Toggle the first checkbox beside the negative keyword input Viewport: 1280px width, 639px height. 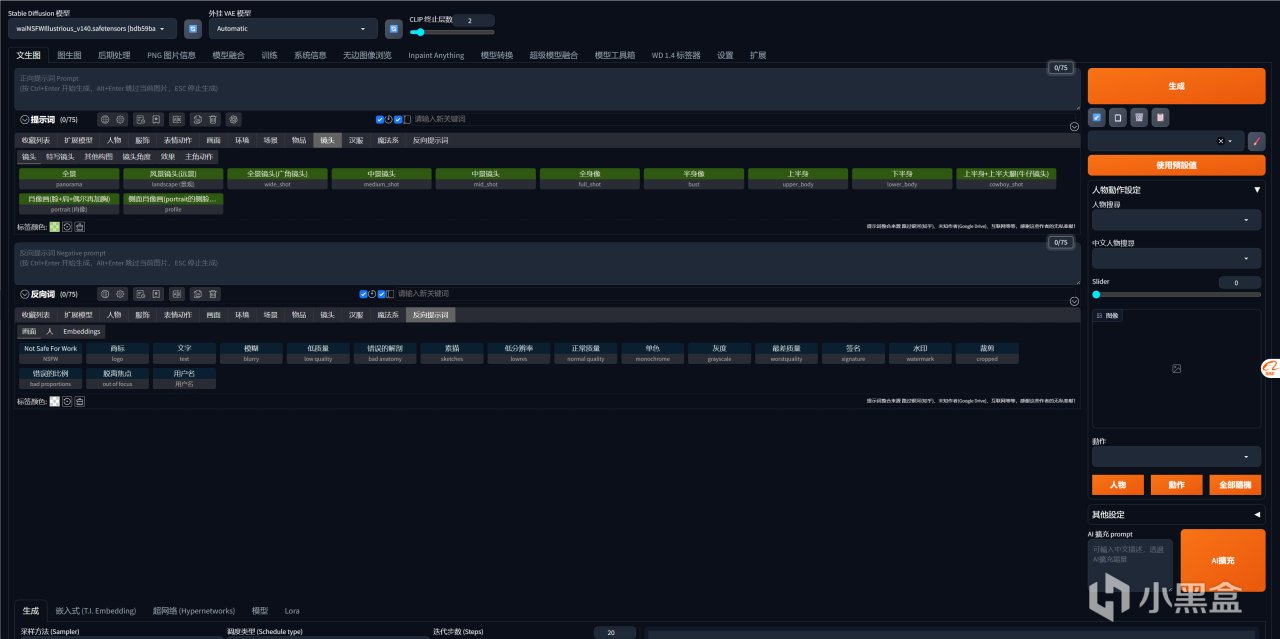363,294
